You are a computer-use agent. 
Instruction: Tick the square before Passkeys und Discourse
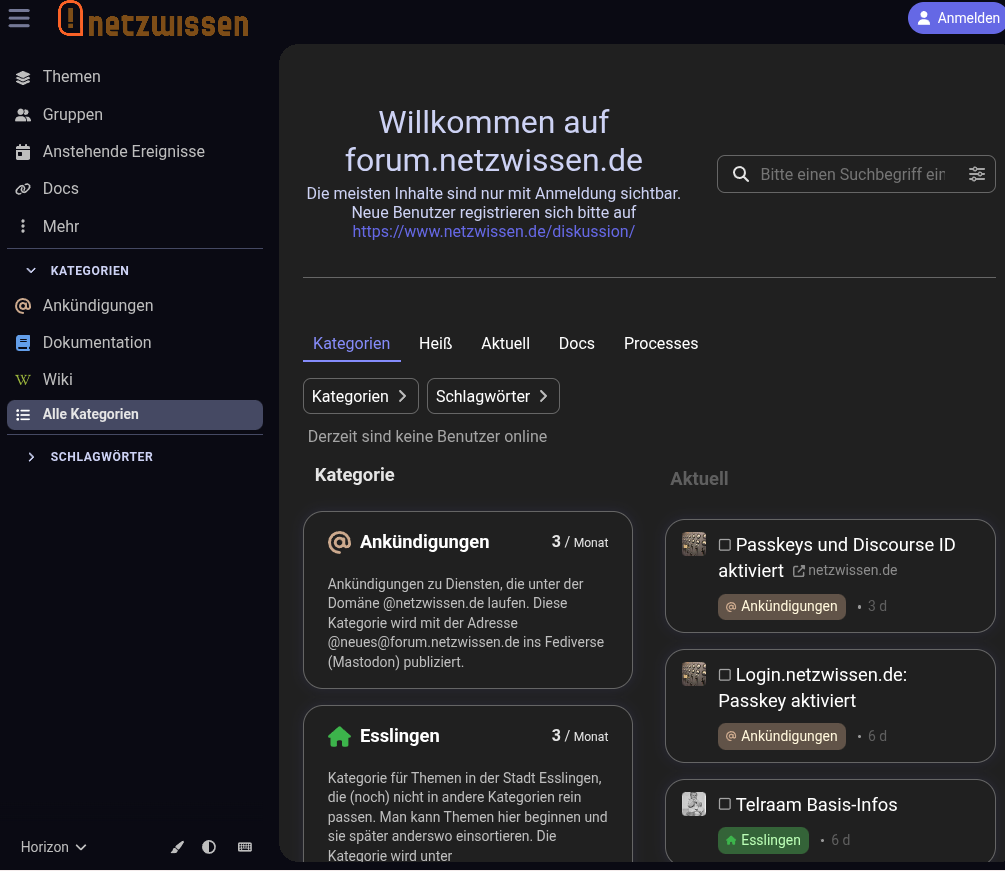pyautogui.click(x=725, y=545)
